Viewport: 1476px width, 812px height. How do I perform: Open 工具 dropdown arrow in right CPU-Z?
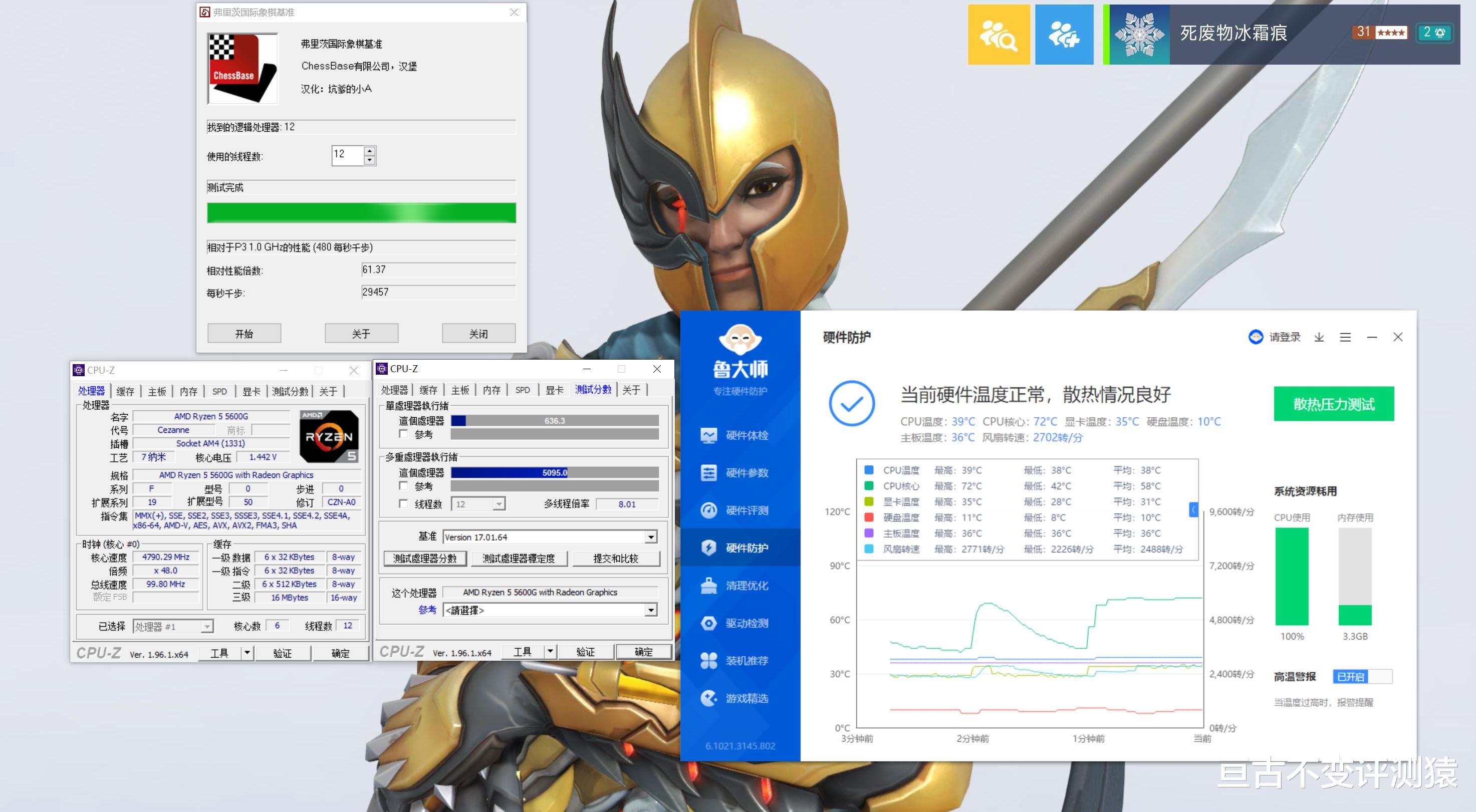click(551, 652)
